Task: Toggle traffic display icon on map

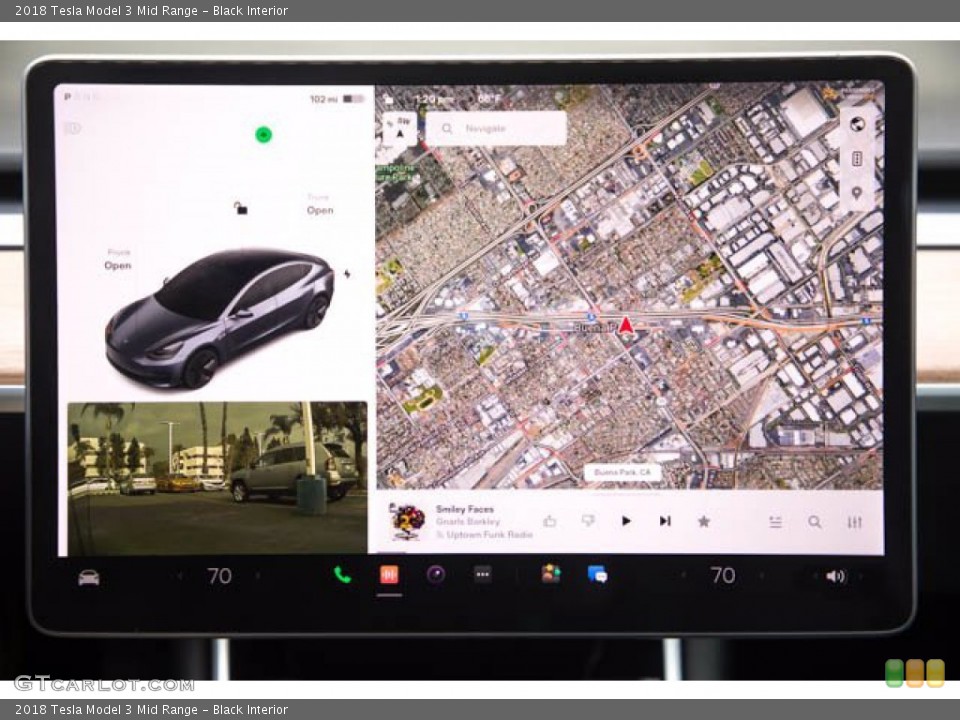Action: [x=857, y=159]
